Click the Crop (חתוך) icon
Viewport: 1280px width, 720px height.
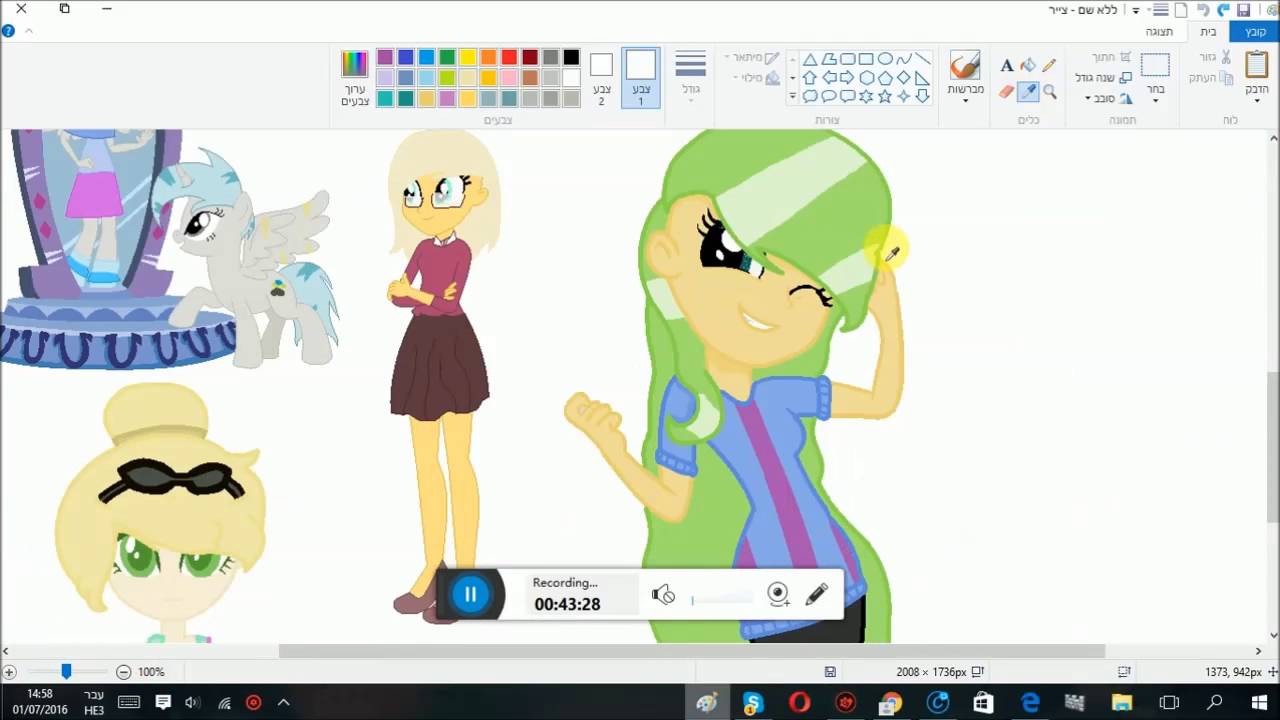pos(1125,57)
